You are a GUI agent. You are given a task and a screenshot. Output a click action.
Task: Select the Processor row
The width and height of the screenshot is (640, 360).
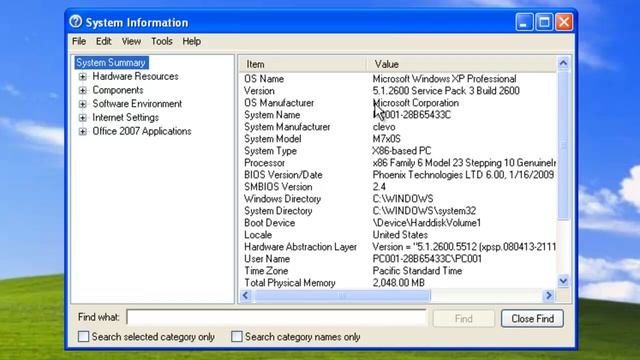click(397, 163)
